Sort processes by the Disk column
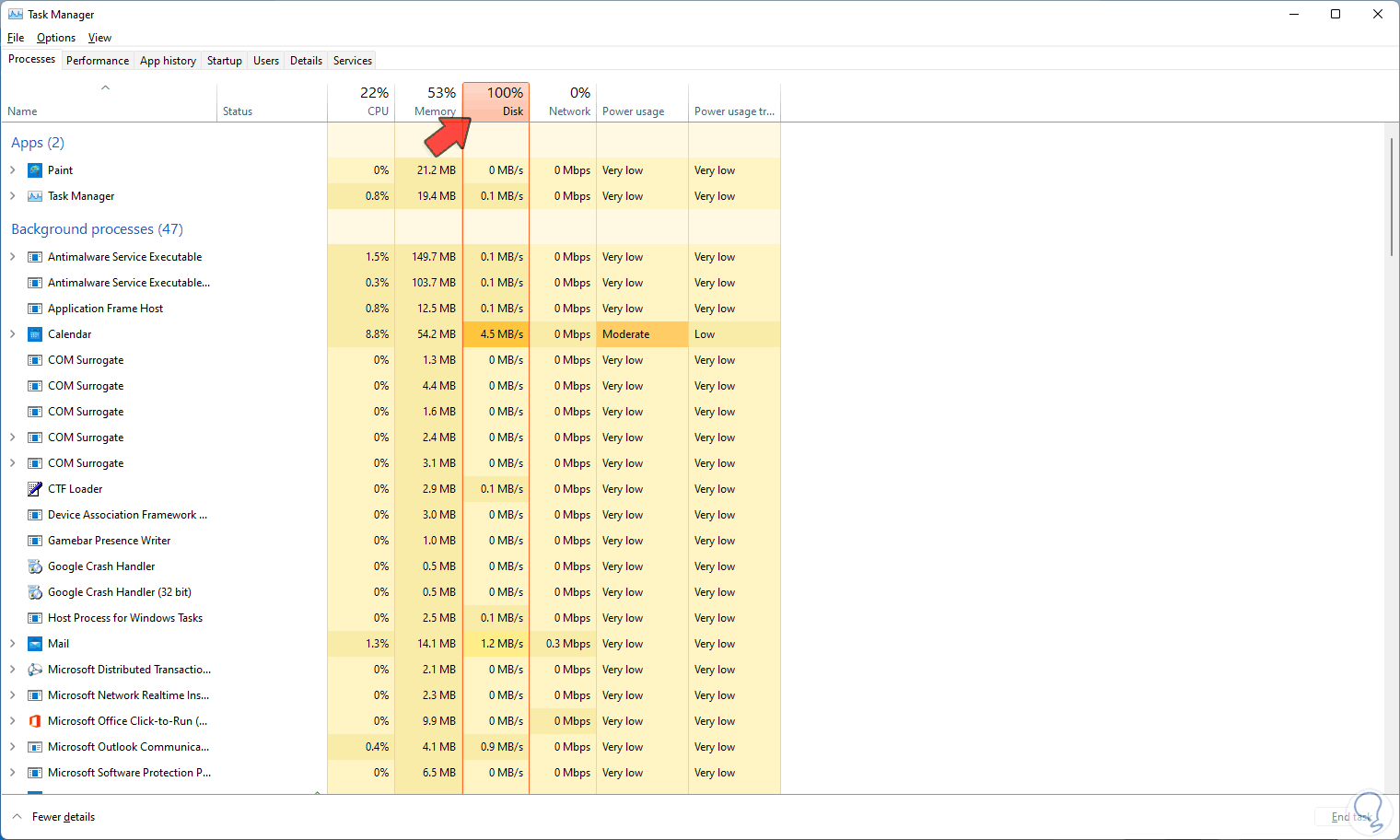Viewport: 1400px width, 840px height. [x=496, y=102]
